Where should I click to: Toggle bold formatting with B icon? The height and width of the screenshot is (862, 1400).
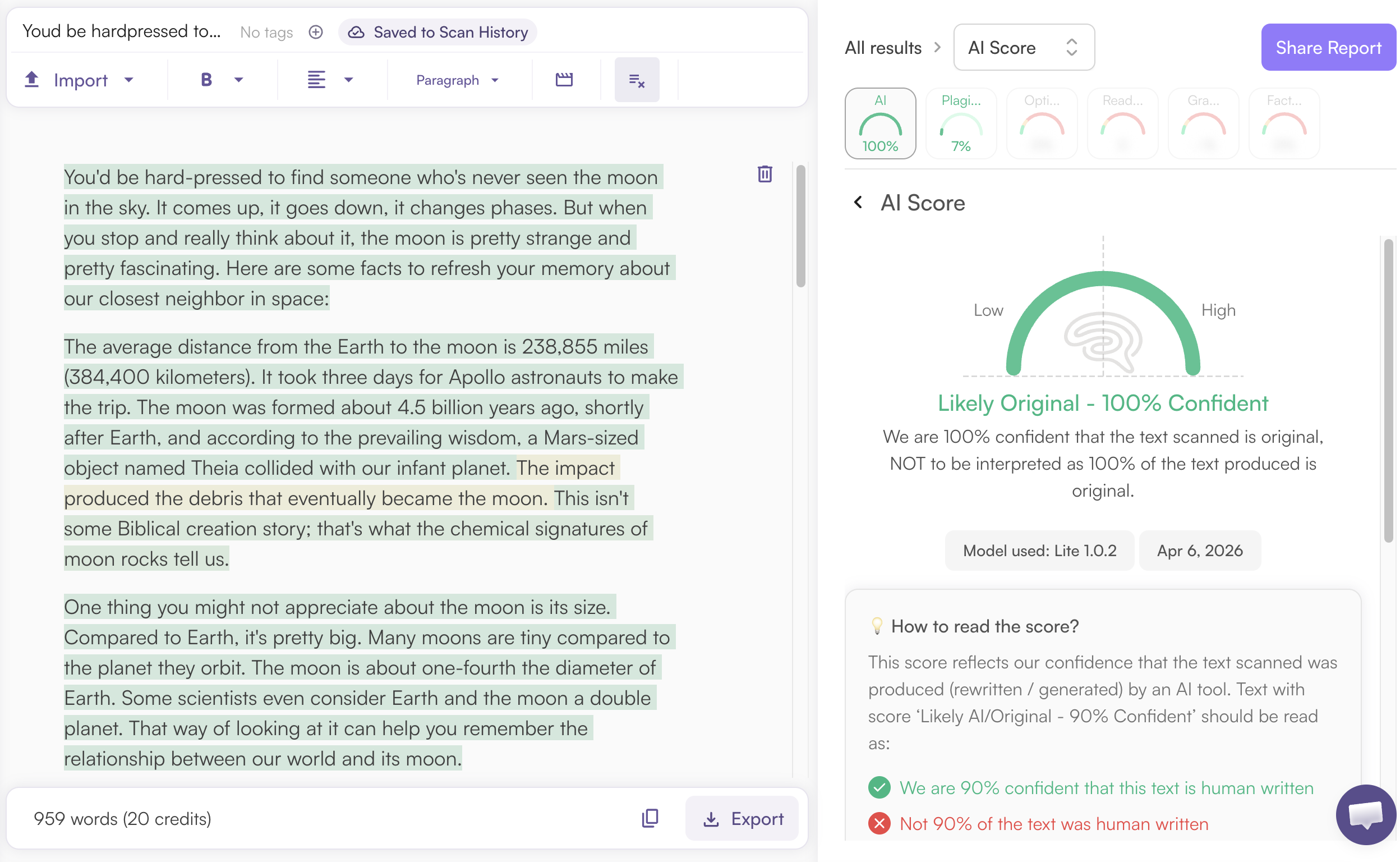[206, 80]
